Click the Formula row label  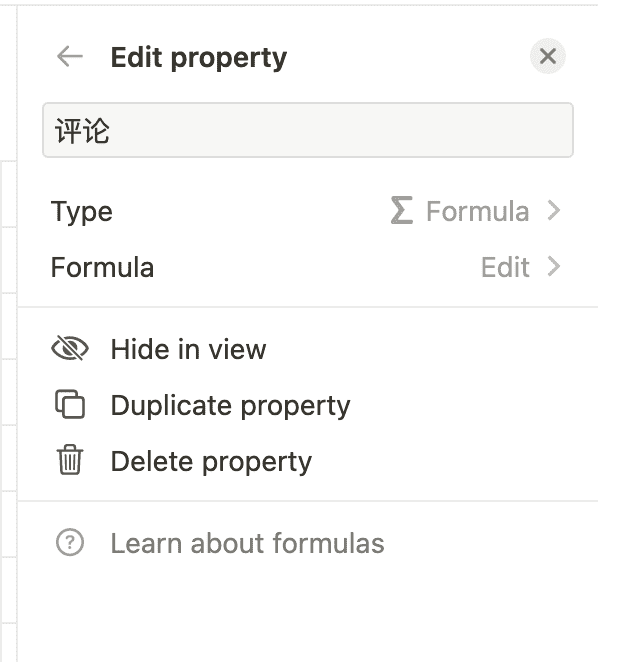pos(102,267)
